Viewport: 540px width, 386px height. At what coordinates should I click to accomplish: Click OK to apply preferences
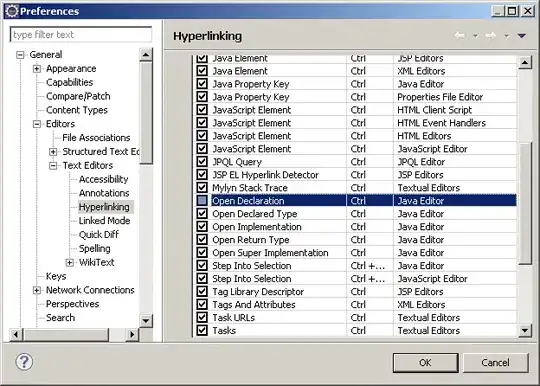tap(425, 363)
